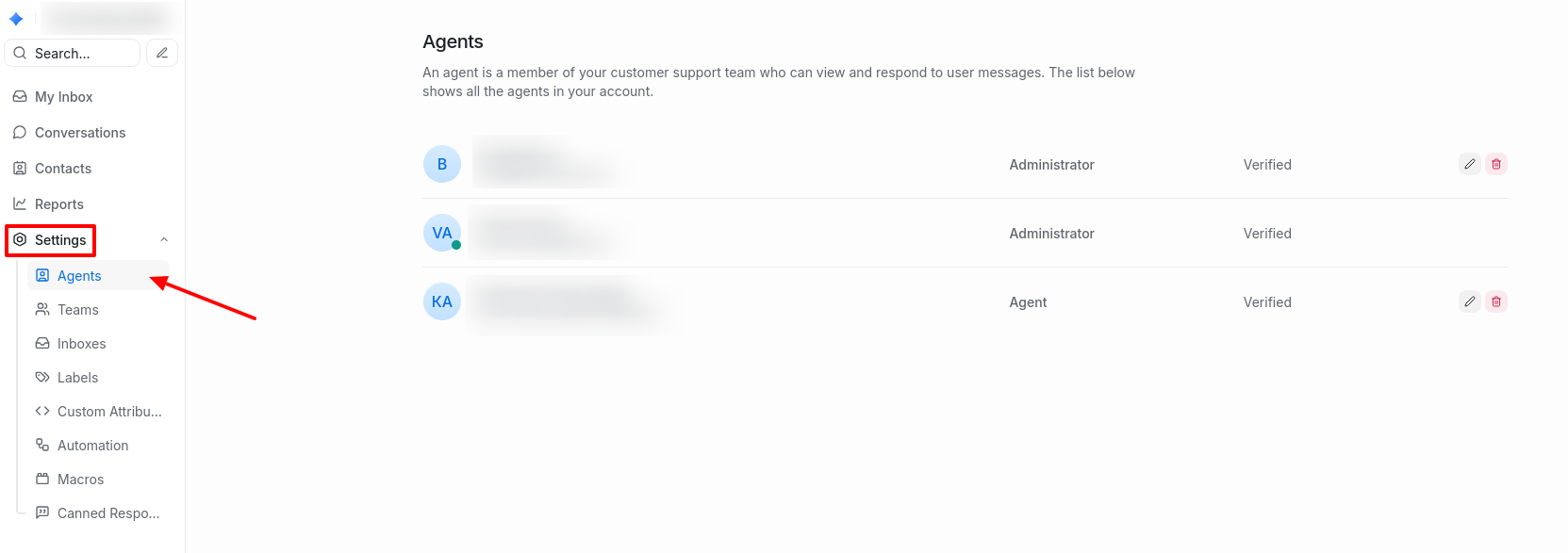1568x553 pixels.
Task: Edit the agent with avatar KA
Action: coord(1469,301)
